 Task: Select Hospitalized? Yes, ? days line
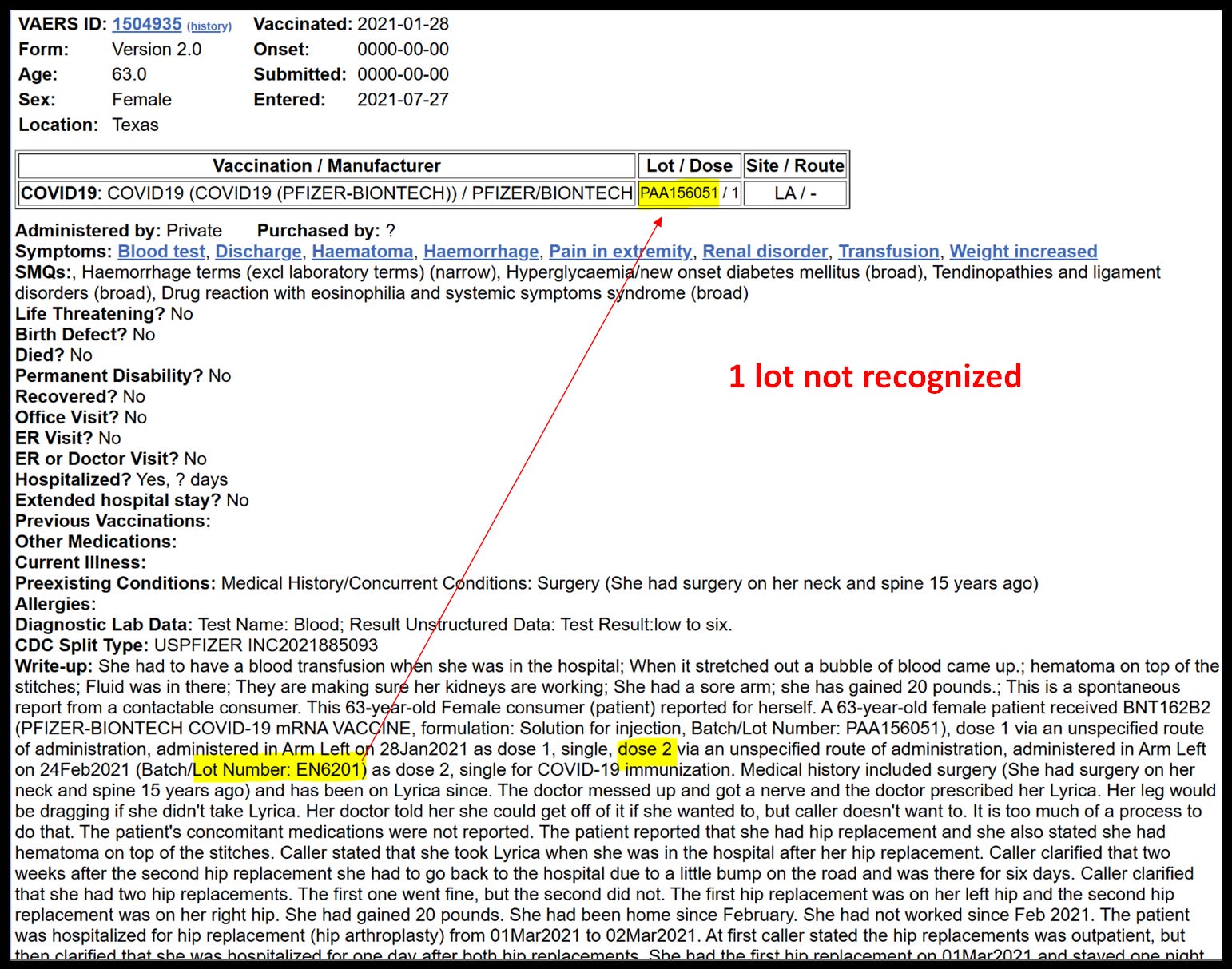121,480
